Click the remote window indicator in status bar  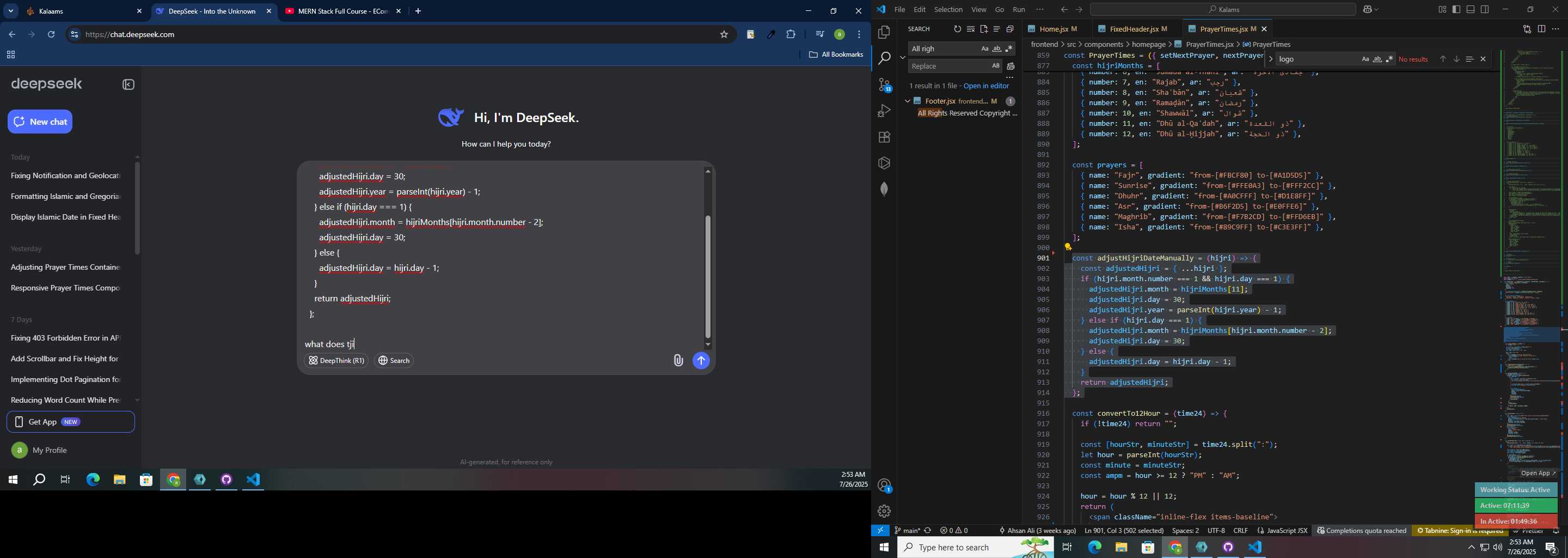click(880, 531)
